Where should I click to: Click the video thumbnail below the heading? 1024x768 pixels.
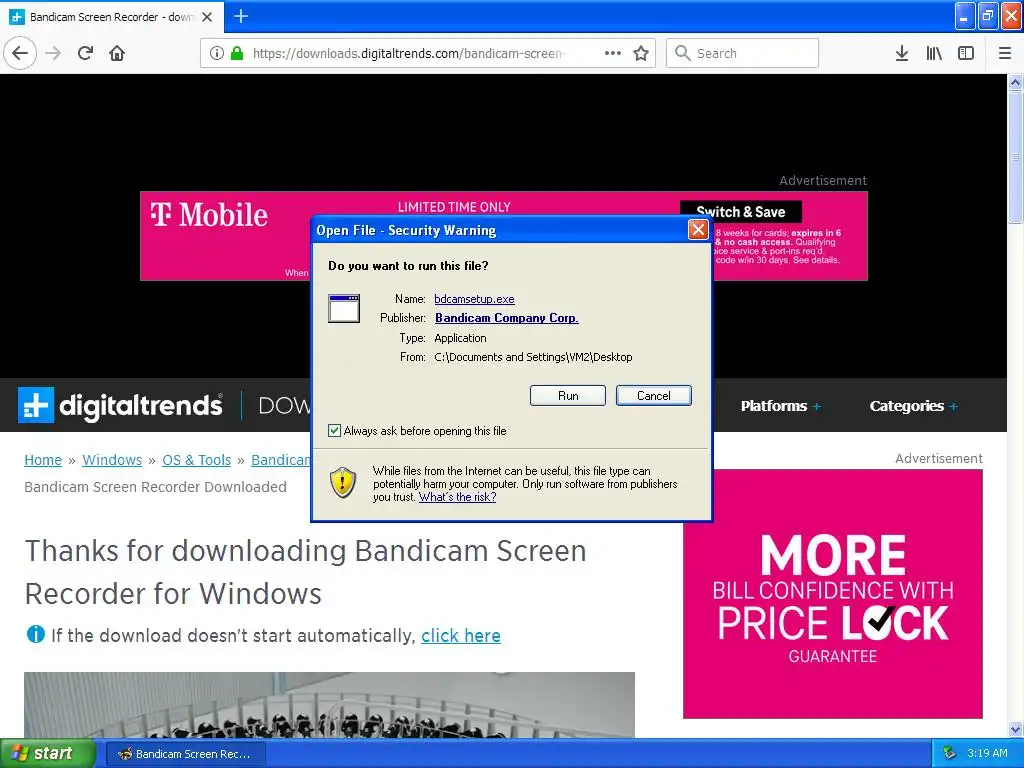(329, 705)
